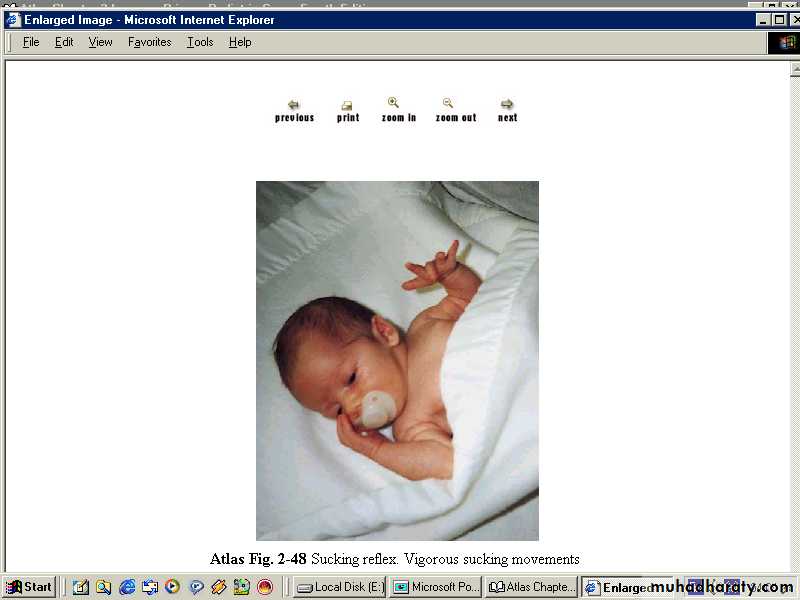Open the Help menu

coord(240,42)
